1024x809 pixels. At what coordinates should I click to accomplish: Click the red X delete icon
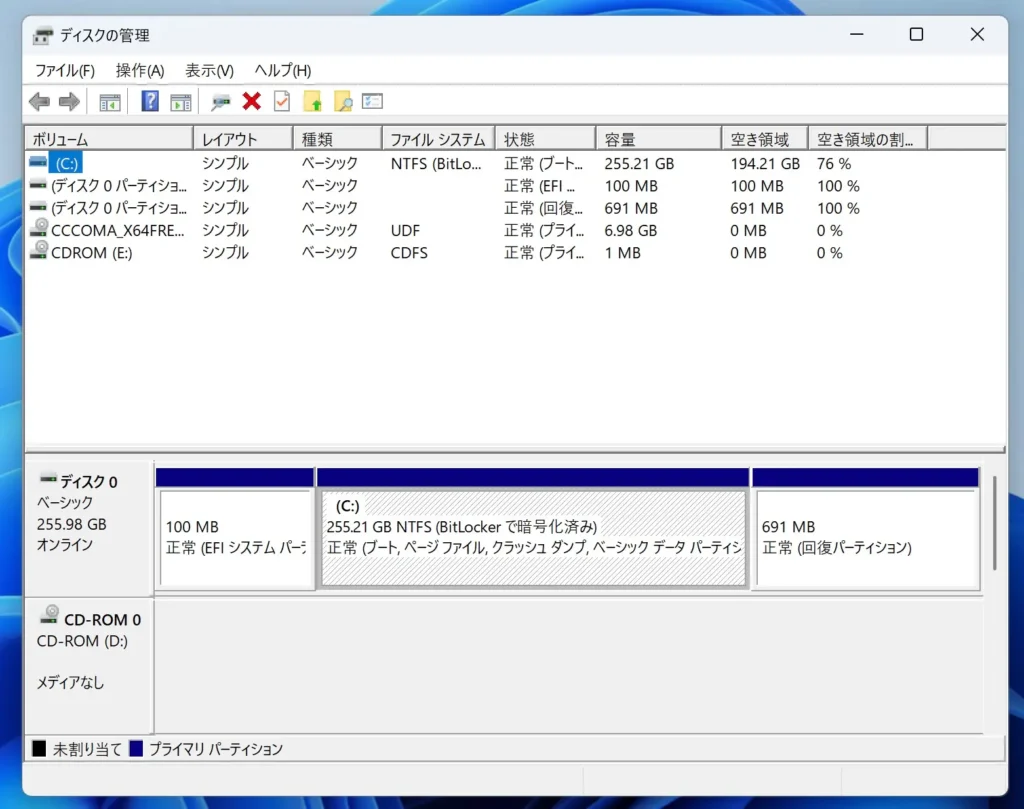252,102
